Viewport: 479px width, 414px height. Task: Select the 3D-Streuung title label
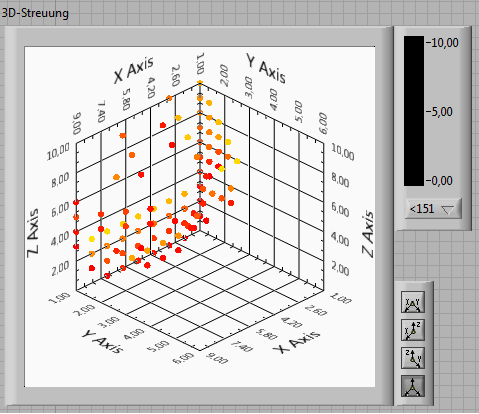35,13
